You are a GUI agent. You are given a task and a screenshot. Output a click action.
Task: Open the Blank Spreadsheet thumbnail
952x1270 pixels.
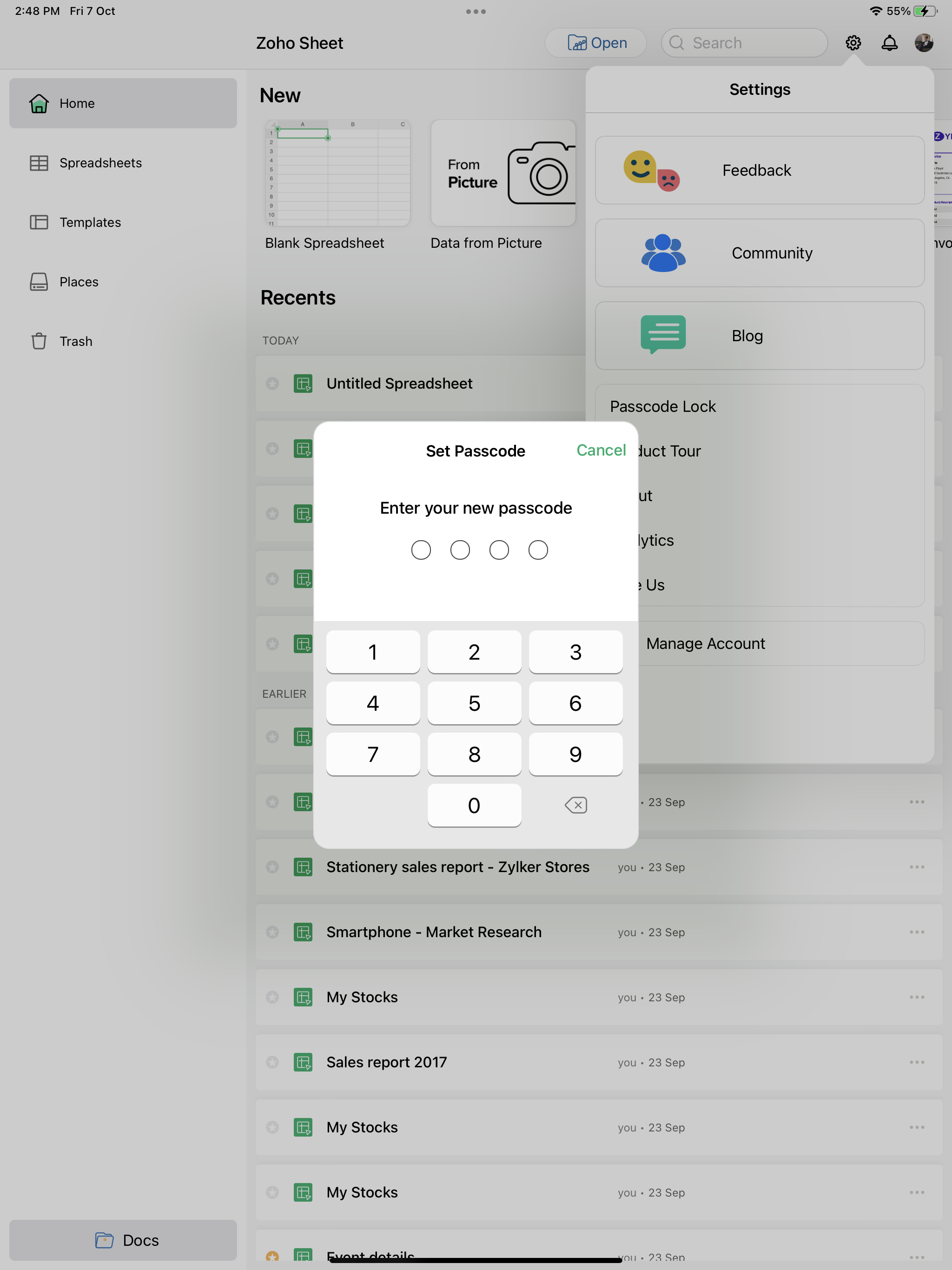[337, 173]
